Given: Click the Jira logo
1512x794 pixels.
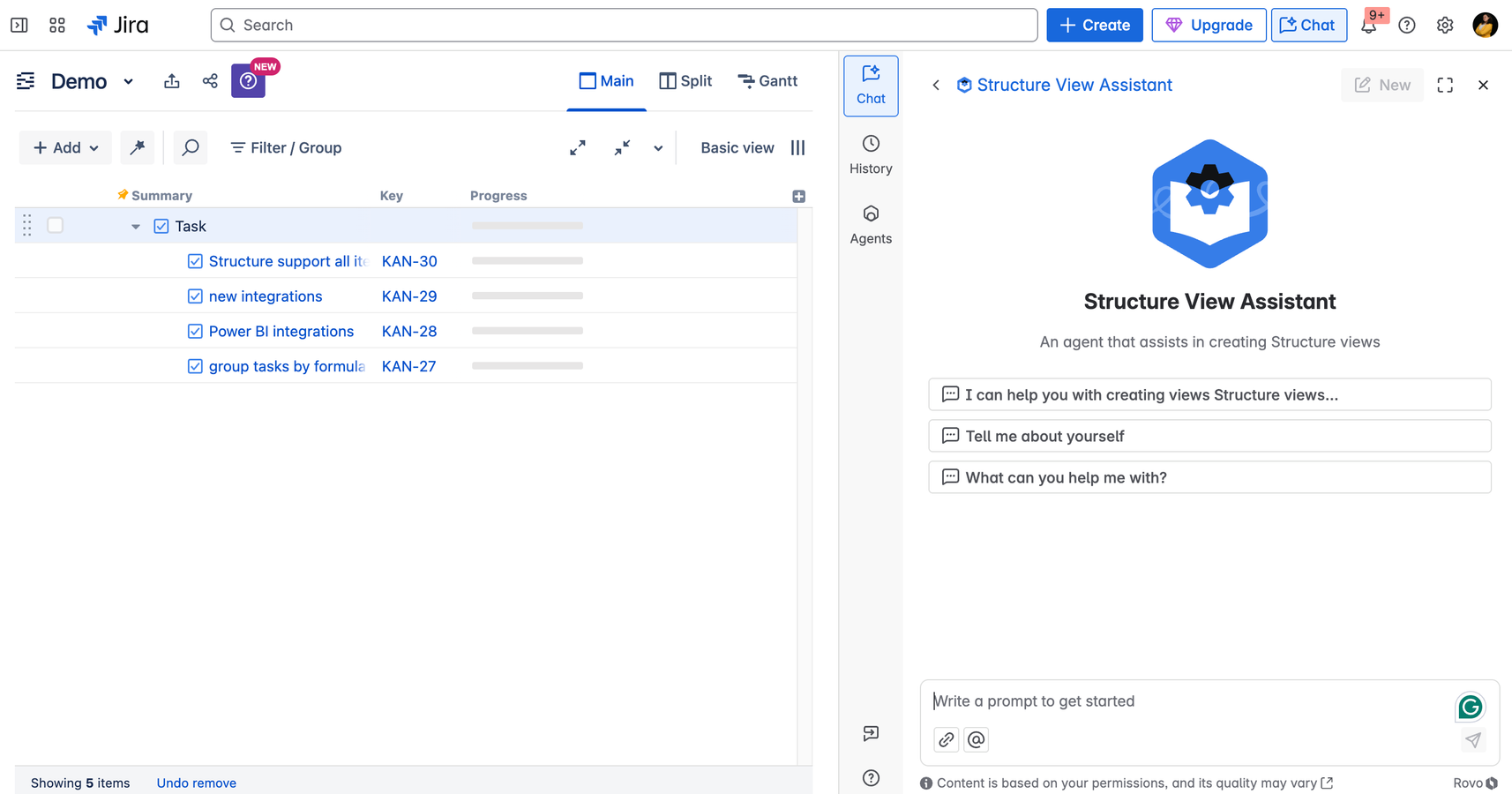Looking at the screenshot, I should 118,25.
